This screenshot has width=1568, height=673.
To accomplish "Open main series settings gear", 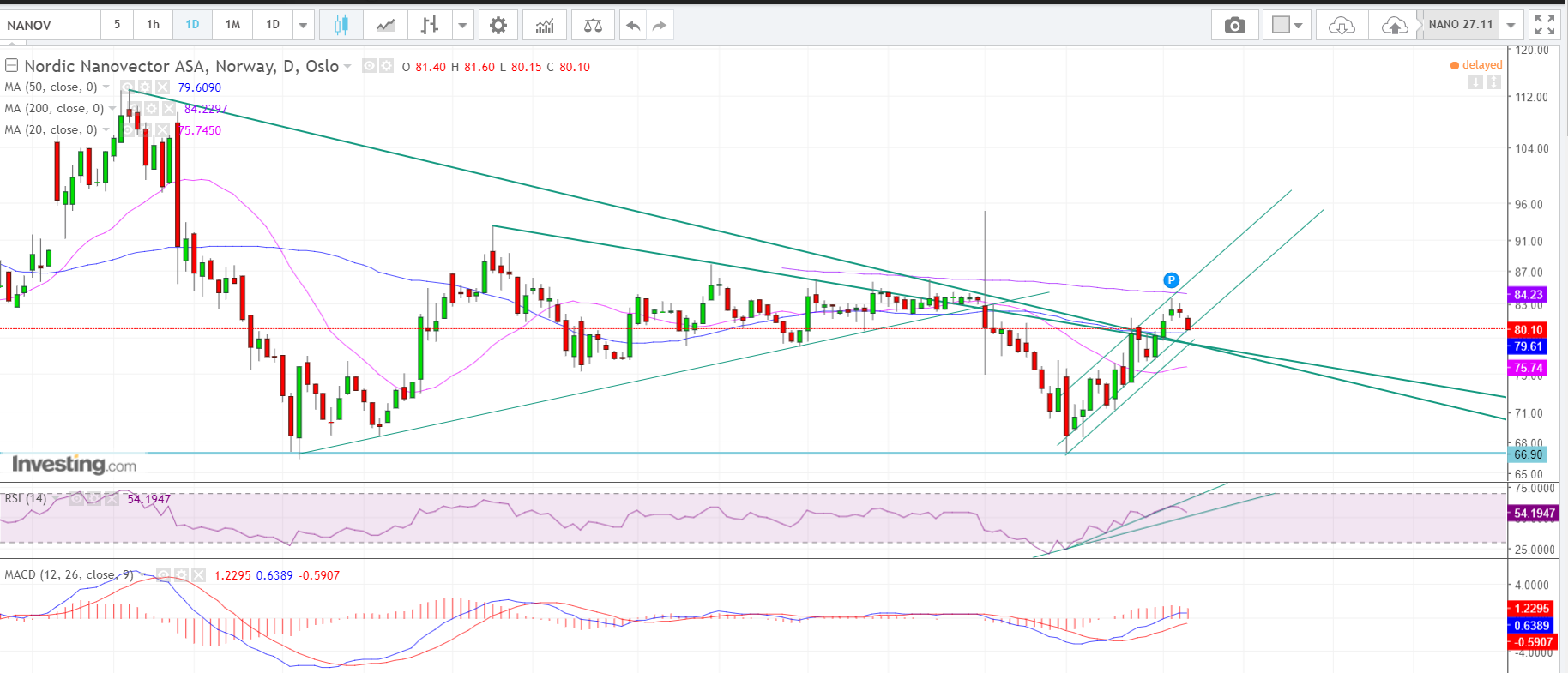I will pyautogui.click(x=386, y=66).
